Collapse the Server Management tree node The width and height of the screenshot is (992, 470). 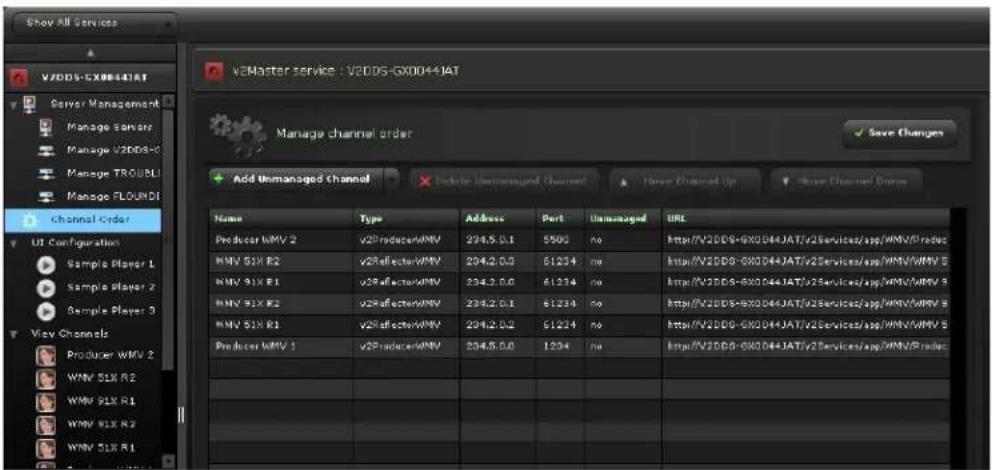point(14,104)
